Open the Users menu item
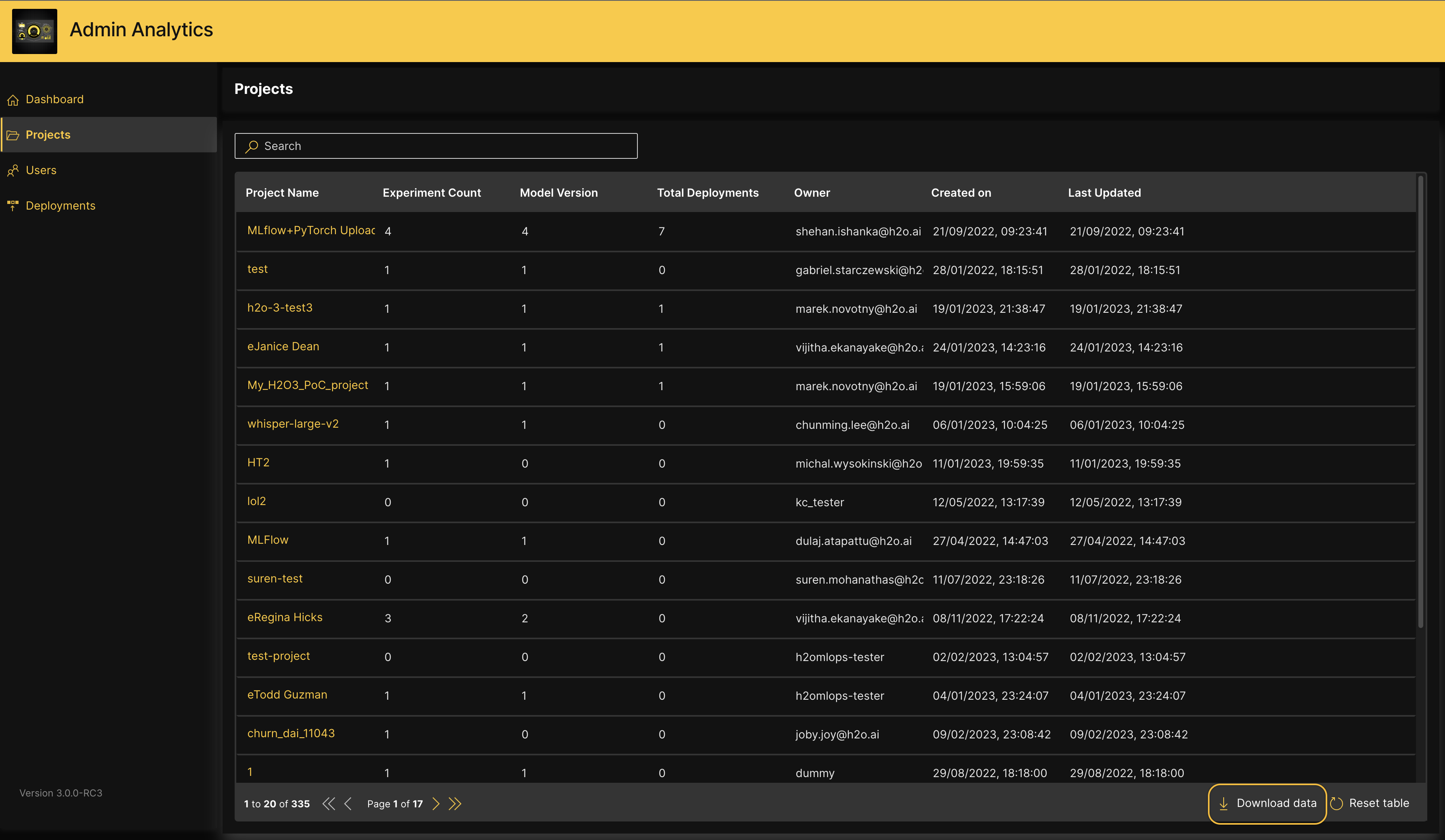The height and width of the screenshot is (840, 1445). (41, 170)
